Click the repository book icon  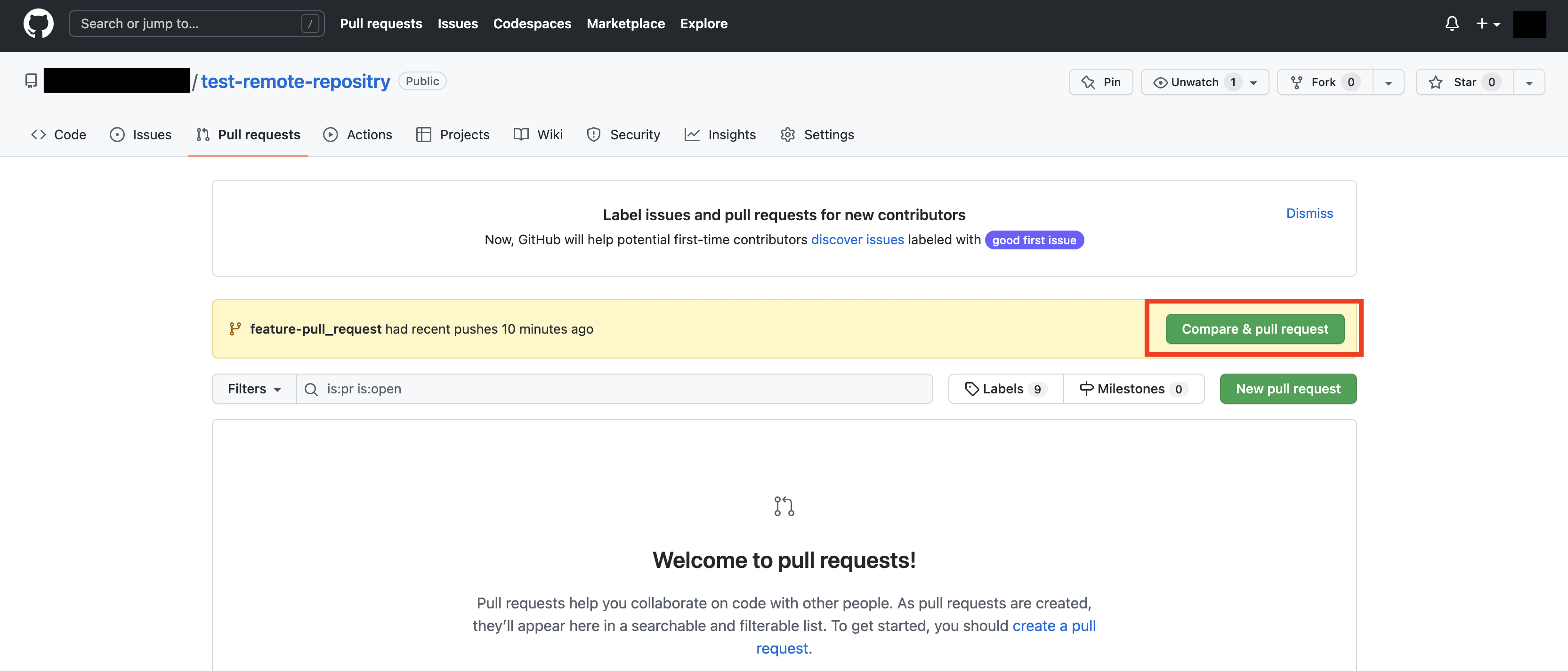click(x=31, y=81)
